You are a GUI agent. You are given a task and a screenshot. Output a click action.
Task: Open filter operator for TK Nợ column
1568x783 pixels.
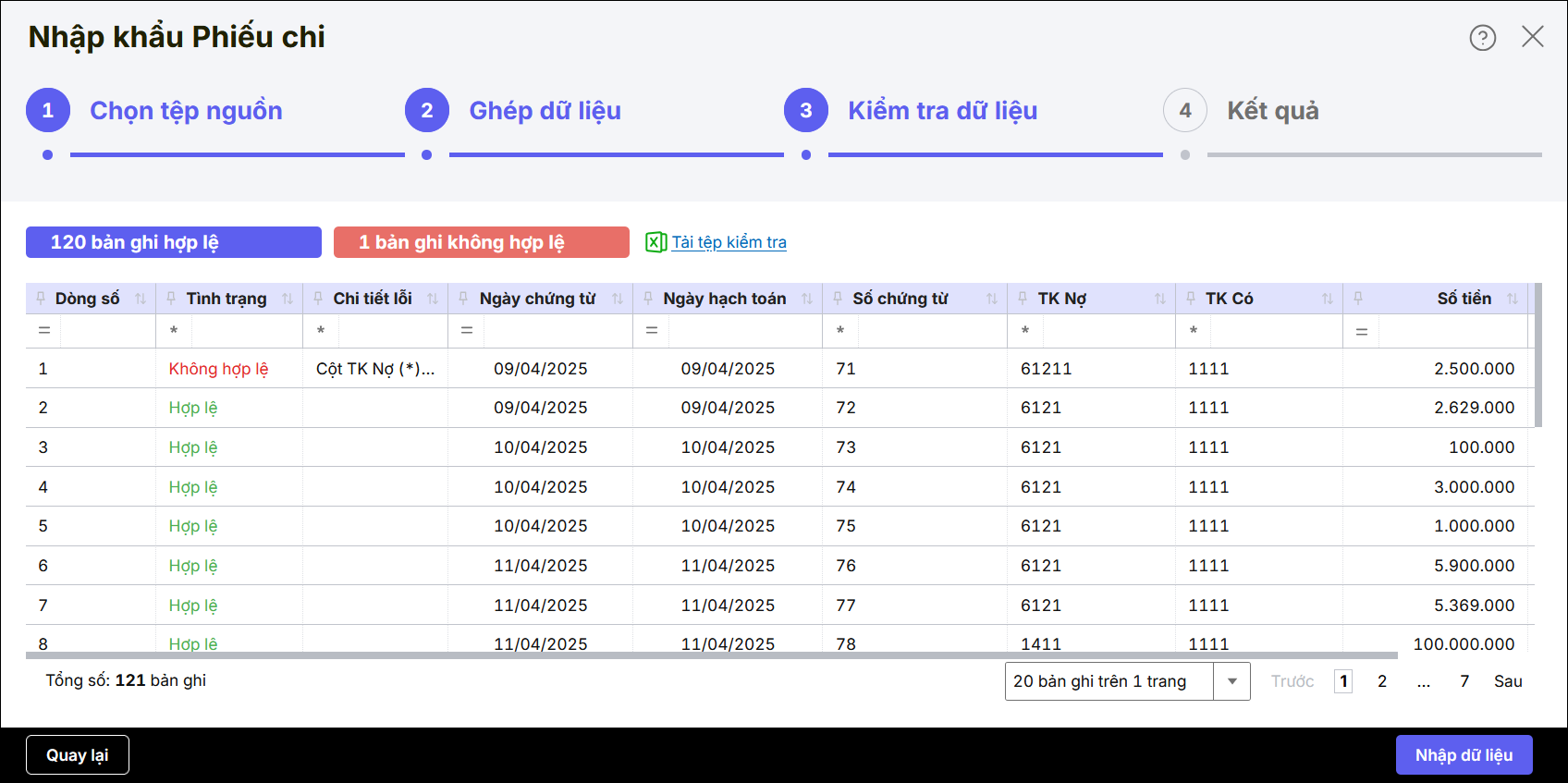coord(1025,331)
